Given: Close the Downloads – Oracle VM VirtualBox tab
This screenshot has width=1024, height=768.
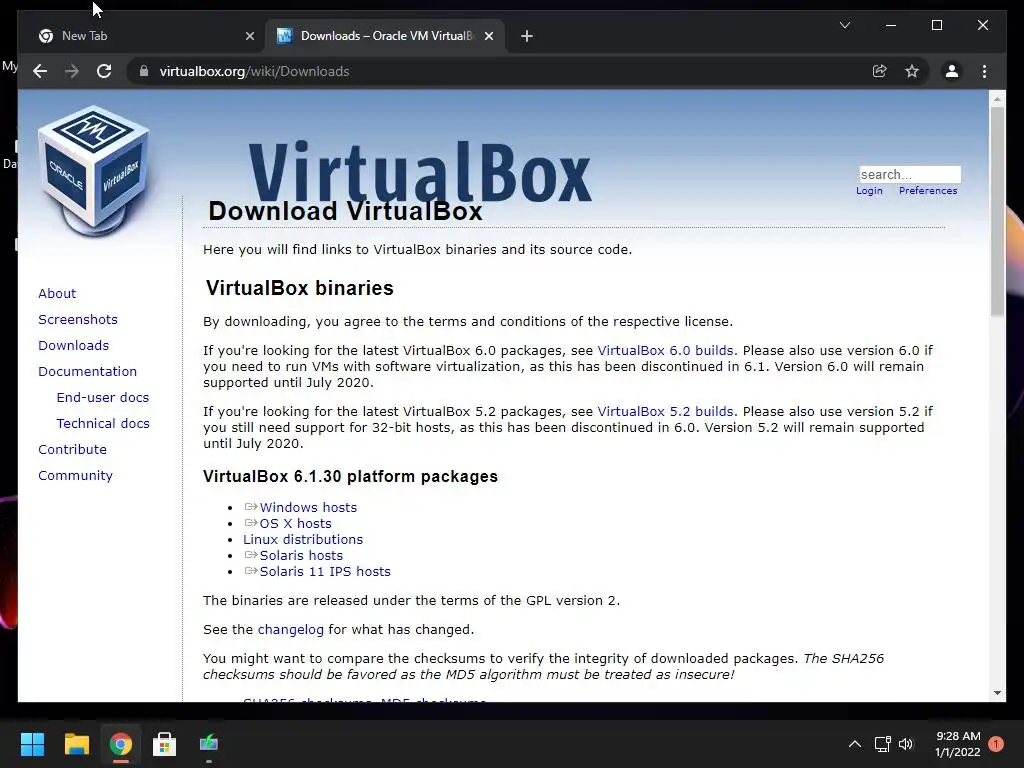Looking at the screenshot, I should [x=488, y=36].
